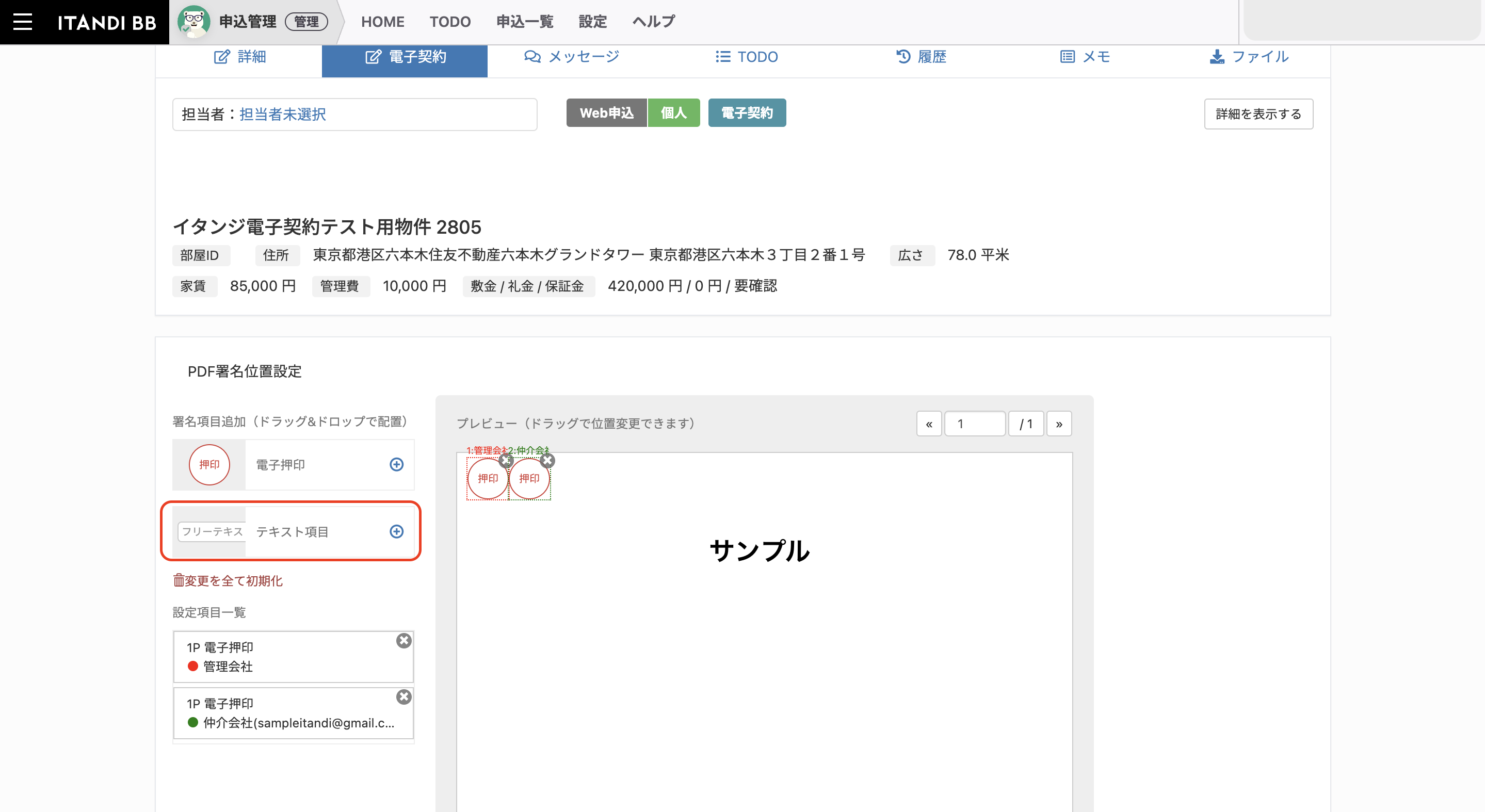Open the 履歴 tab

921,56
